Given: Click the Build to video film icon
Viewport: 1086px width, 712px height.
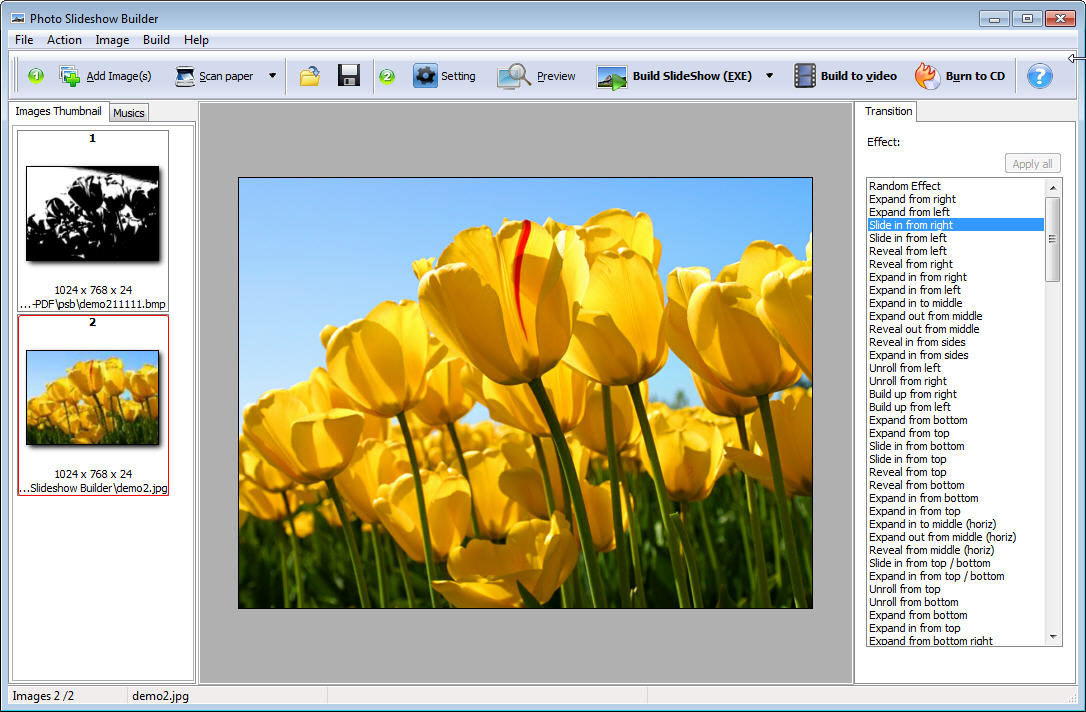Looking at the screenshot, I should tap(805, 76).
